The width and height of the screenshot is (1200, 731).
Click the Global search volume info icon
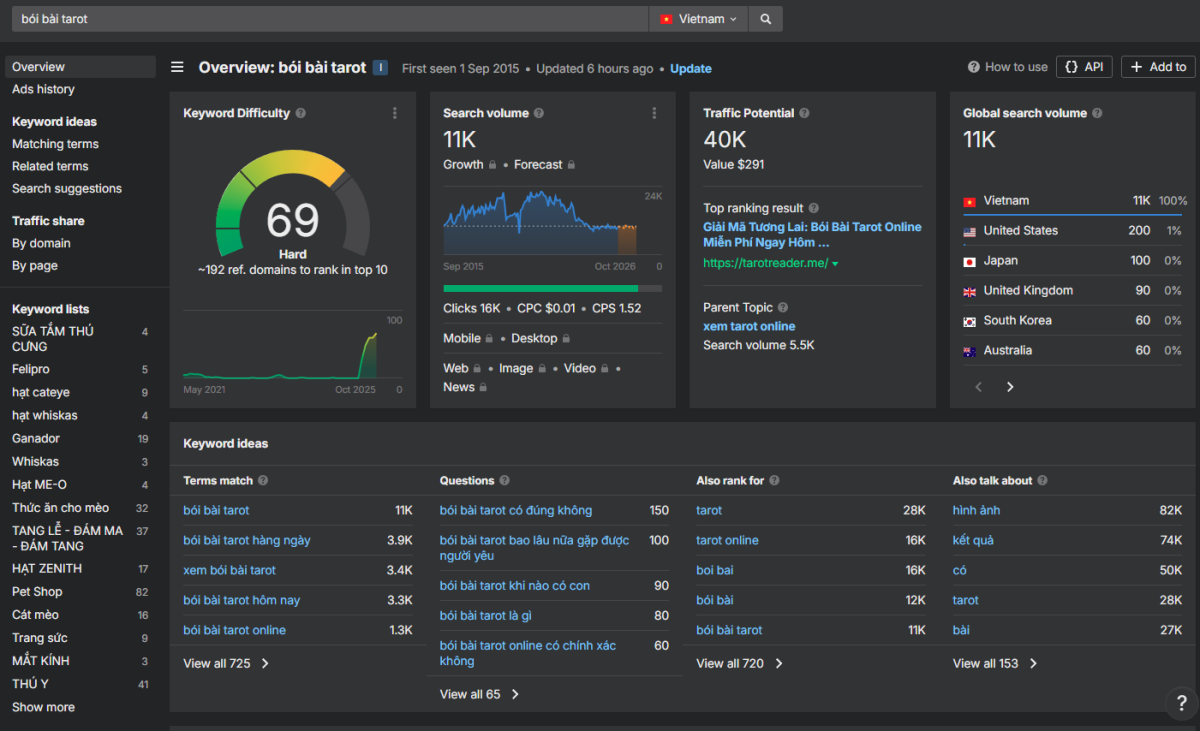1097,114
